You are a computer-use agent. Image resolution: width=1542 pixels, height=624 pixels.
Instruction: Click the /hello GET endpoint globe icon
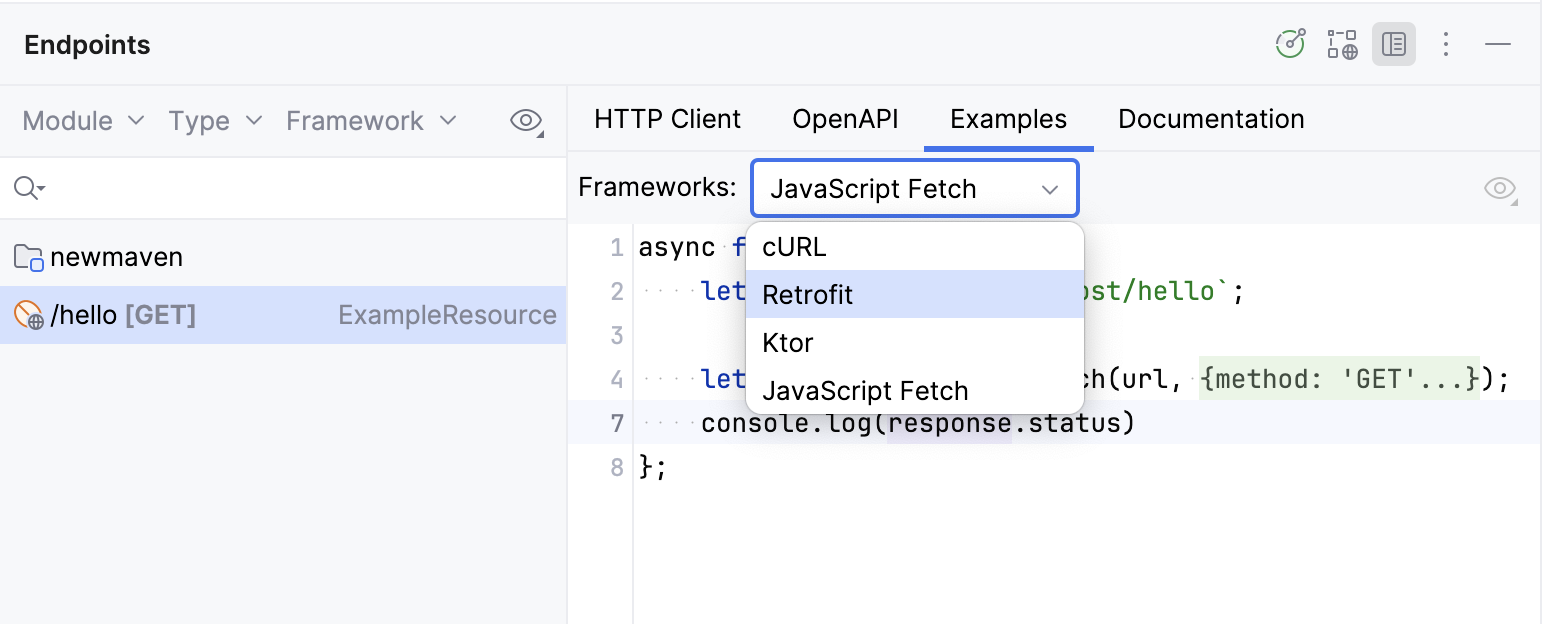[30, 315]
